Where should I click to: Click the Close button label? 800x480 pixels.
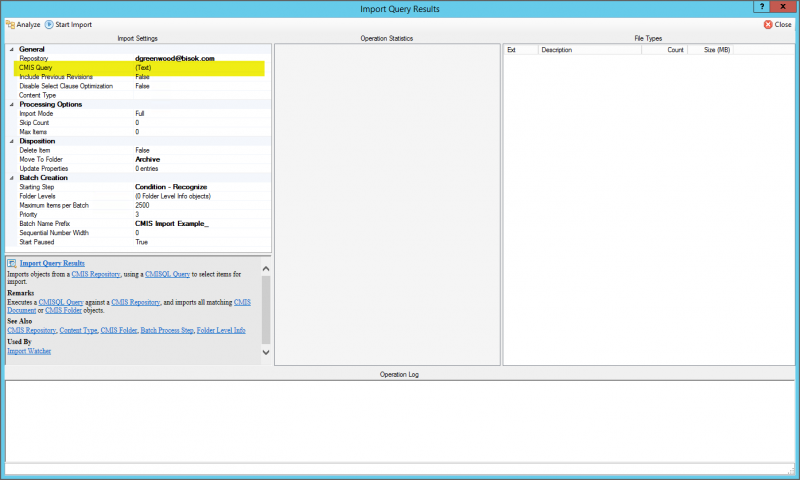click(x=783, y=24)
